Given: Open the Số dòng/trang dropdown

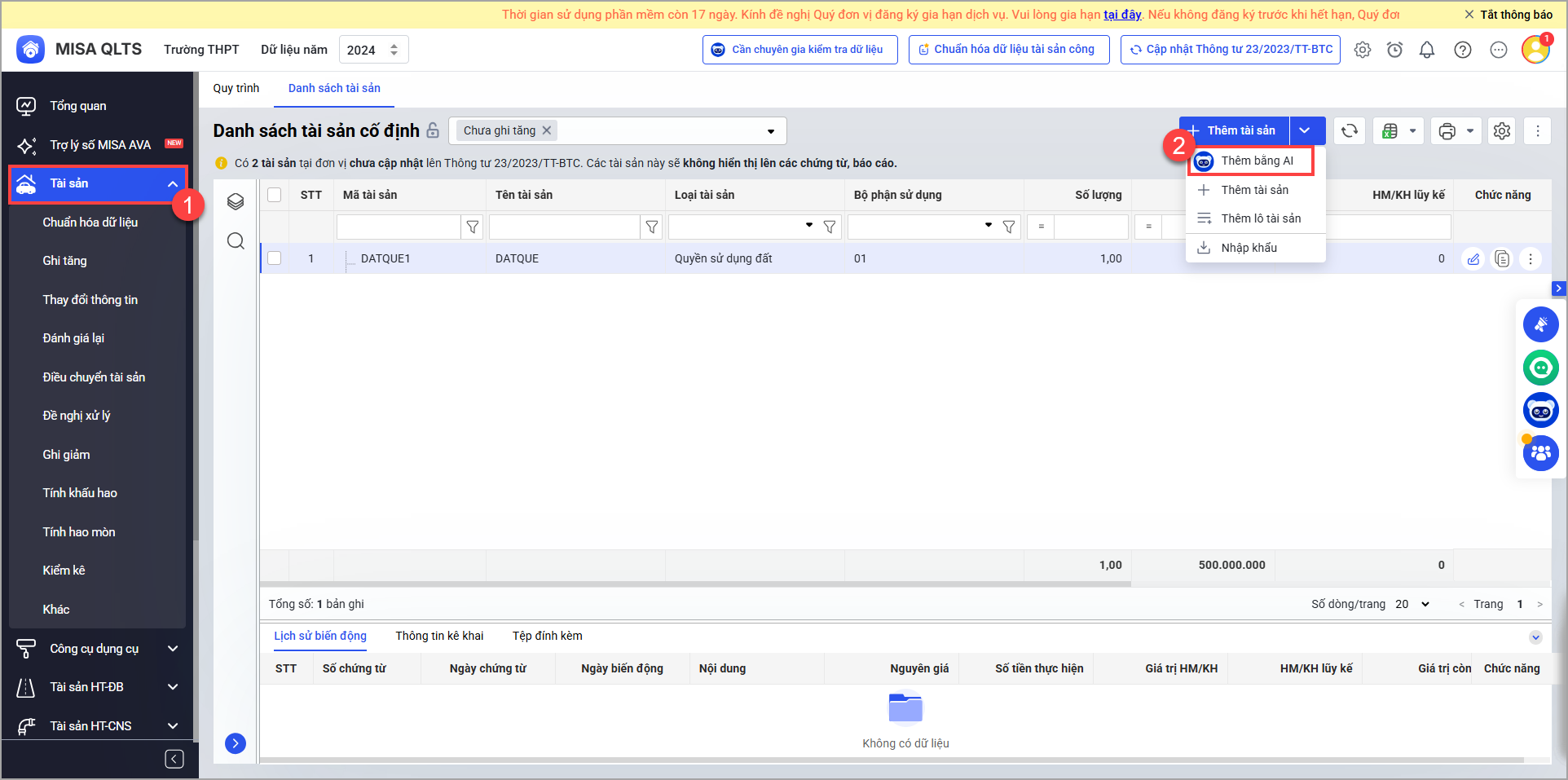Looking at the screenshot, I should tap(1412, 604).
